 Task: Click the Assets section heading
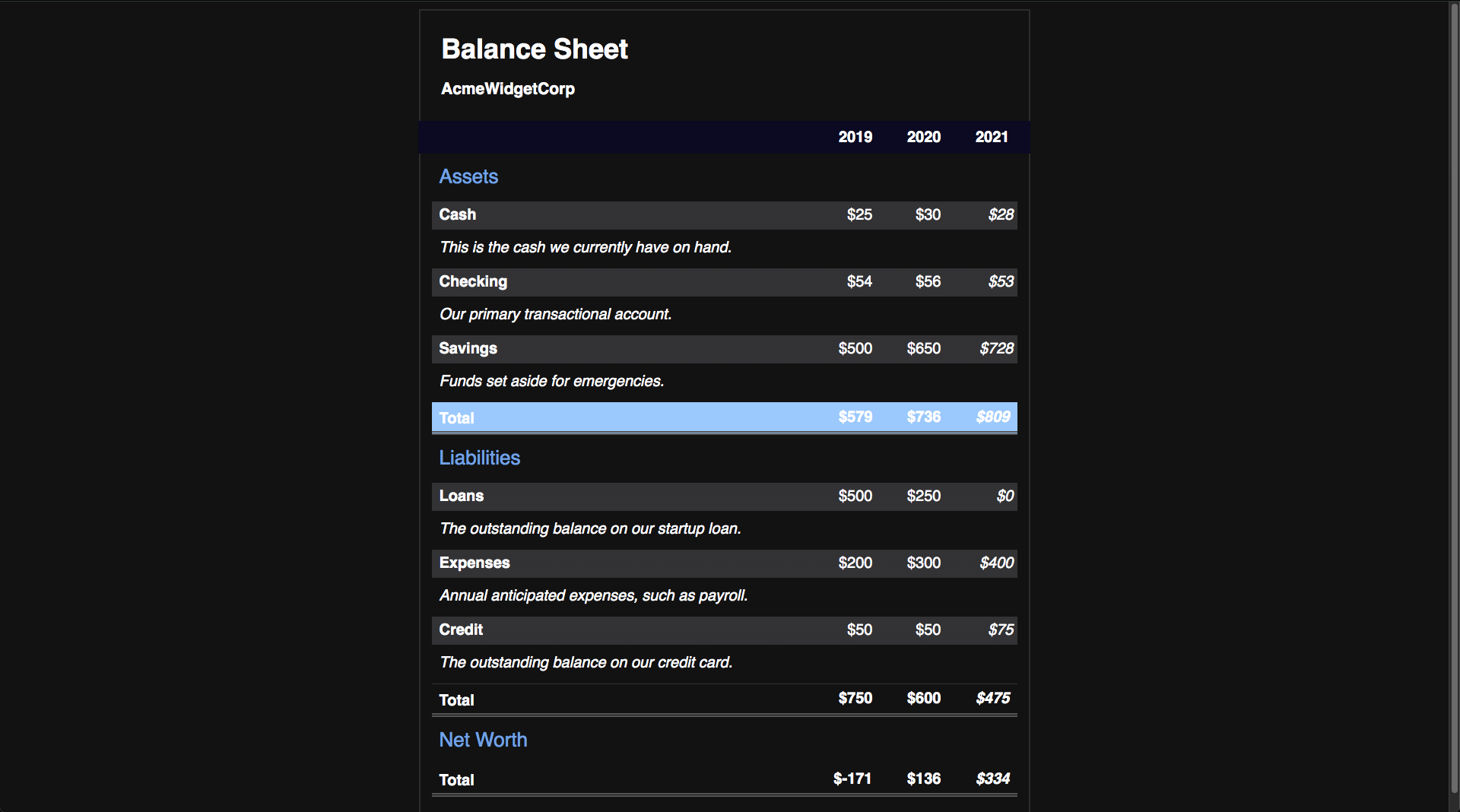(x=468, y=176)
